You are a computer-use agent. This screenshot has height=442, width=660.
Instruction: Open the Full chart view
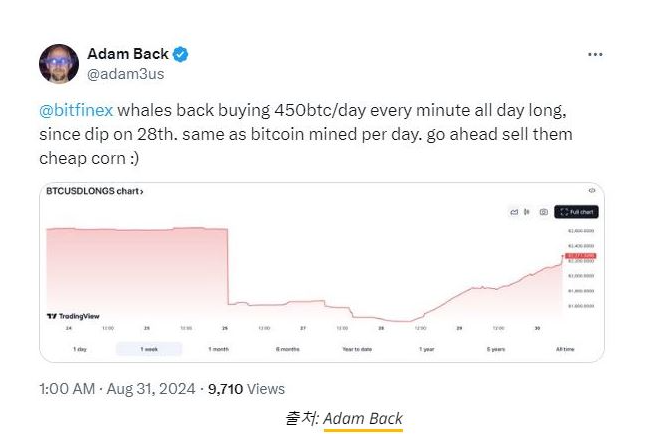577,212
